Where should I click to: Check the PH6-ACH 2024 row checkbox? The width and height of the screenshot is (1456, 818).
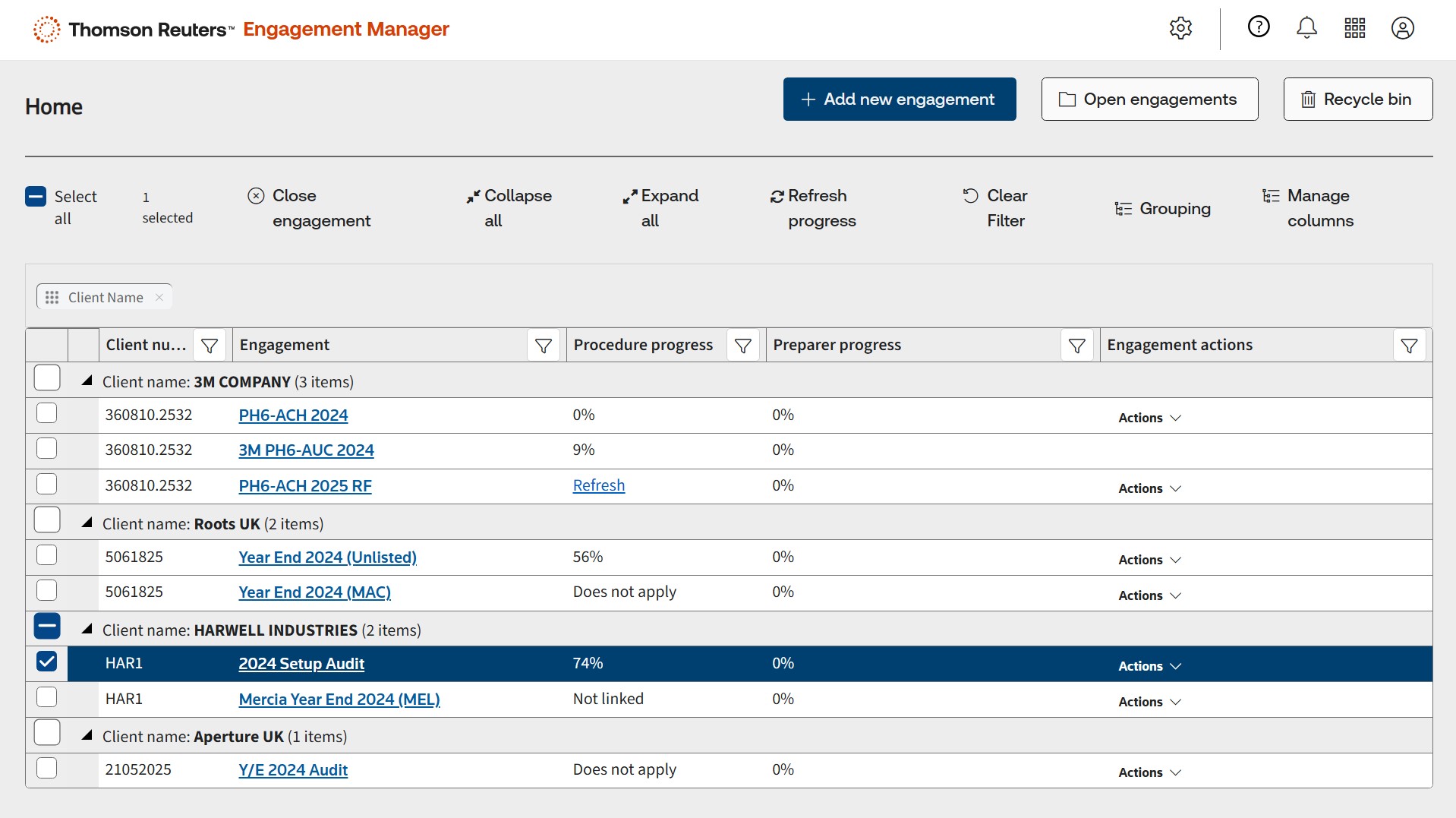(47, 413)
